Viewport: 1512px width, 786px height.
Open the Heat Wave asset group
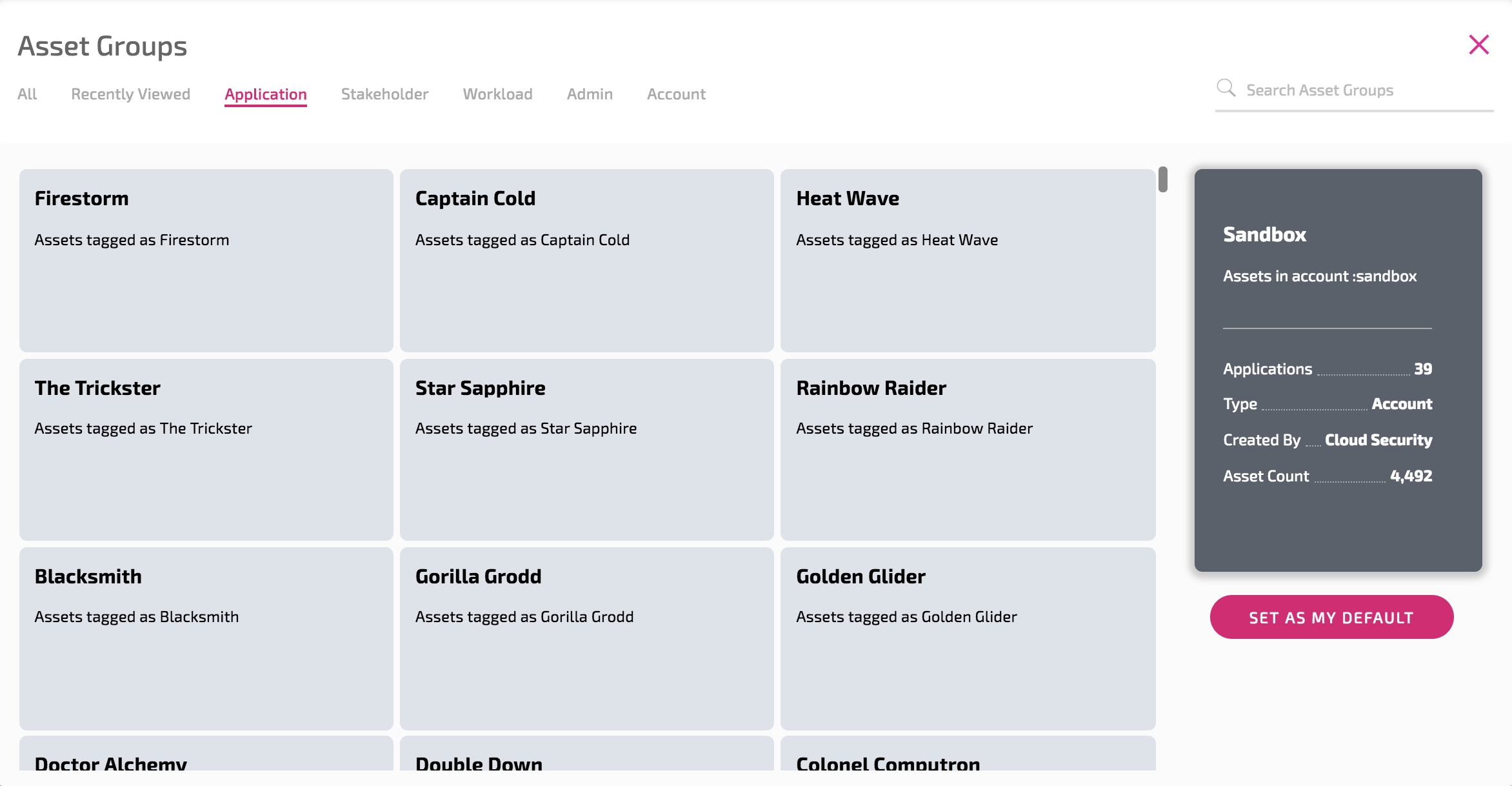(x=968, y=260)
